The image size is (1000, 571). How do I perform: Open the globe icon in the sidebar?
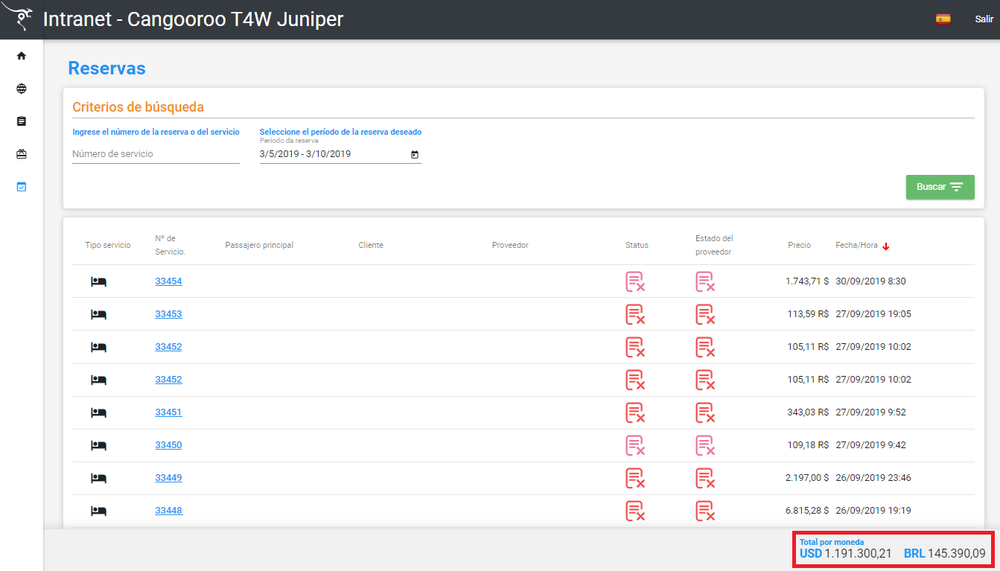(x=21, y=89)
